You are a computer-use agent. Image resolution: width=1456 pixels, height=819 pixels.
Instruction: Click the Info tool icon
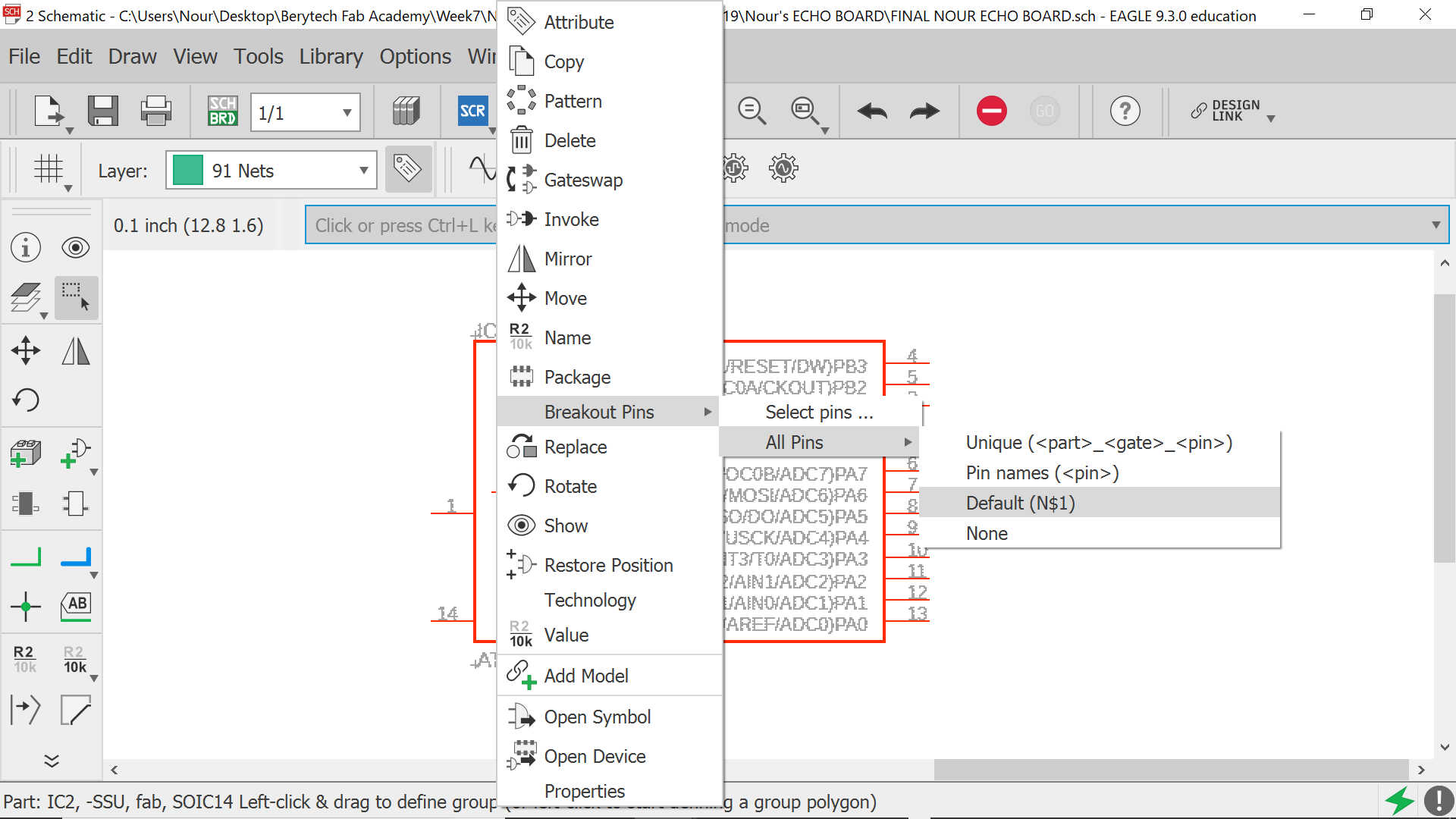coord(26,247)
